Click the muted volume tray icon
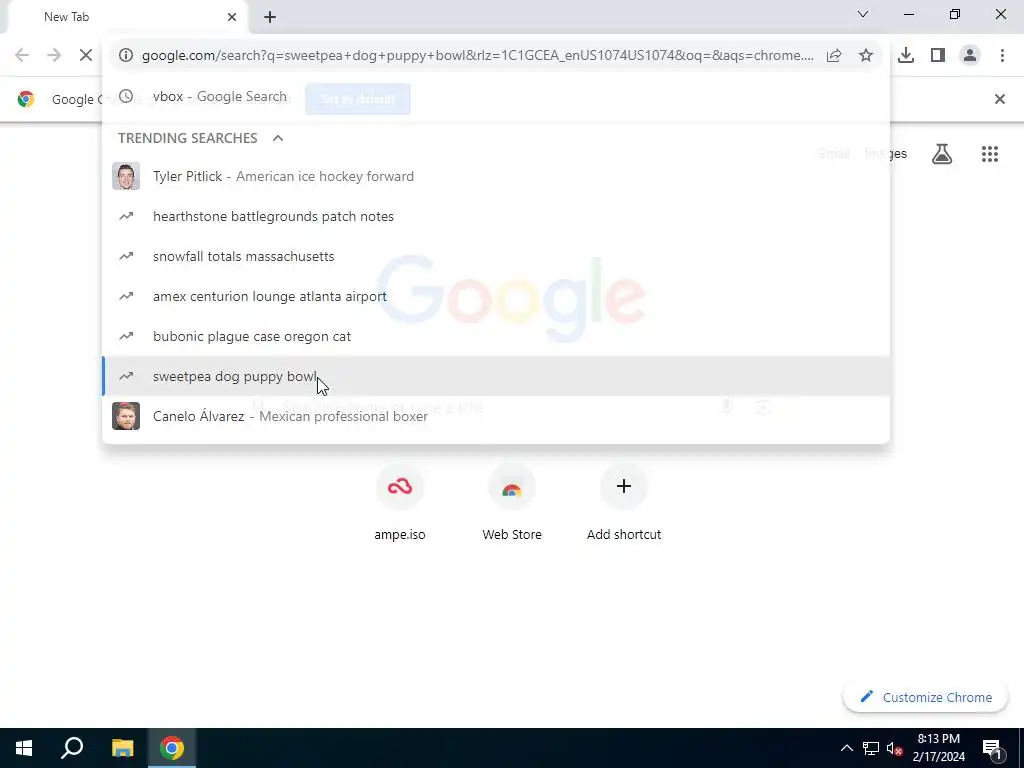The image size is (1024, 768). [x=895, y=748]
